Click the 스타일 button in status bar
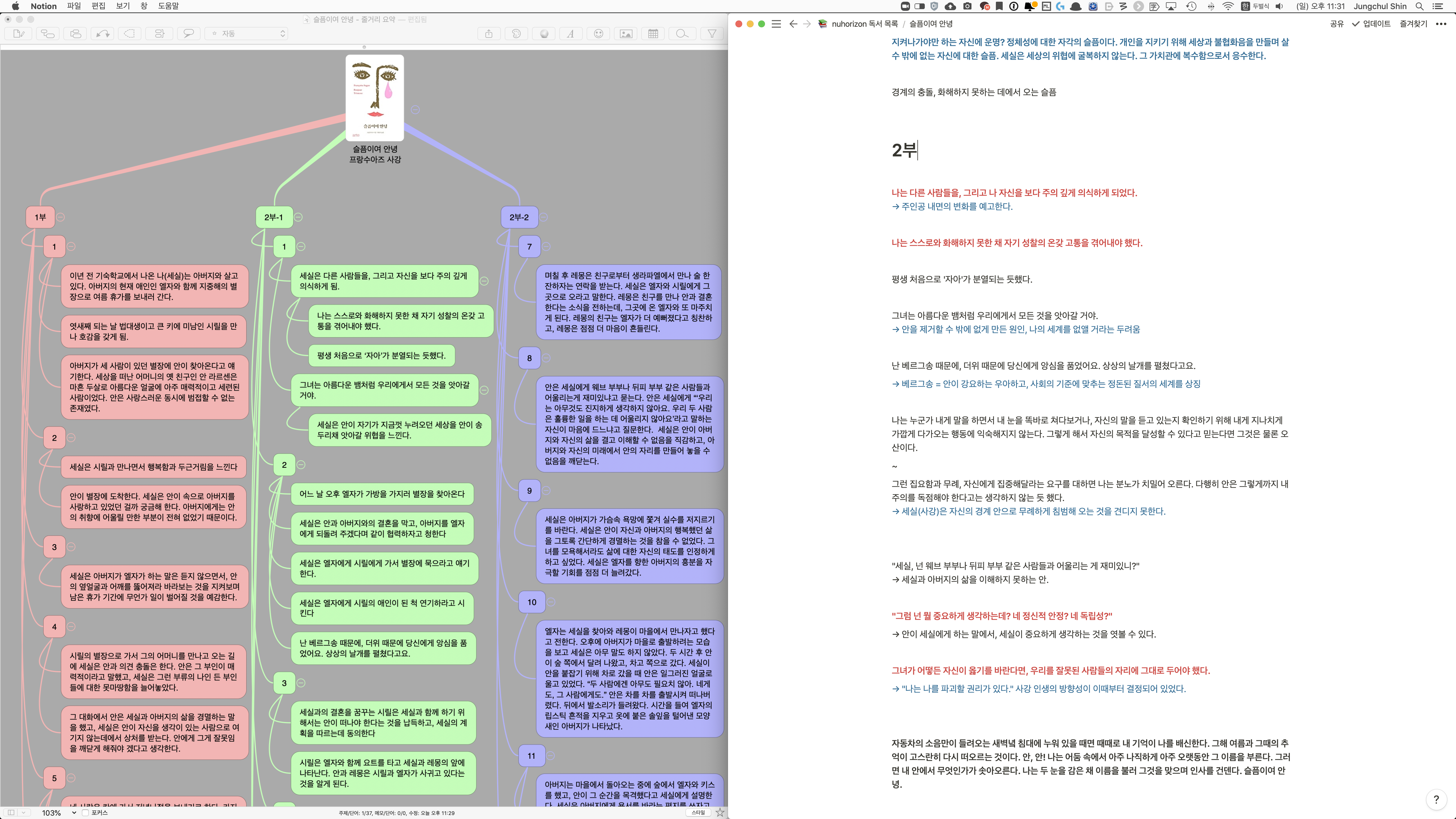Viewport: 1456px width, 819px height. click(699, 812)
